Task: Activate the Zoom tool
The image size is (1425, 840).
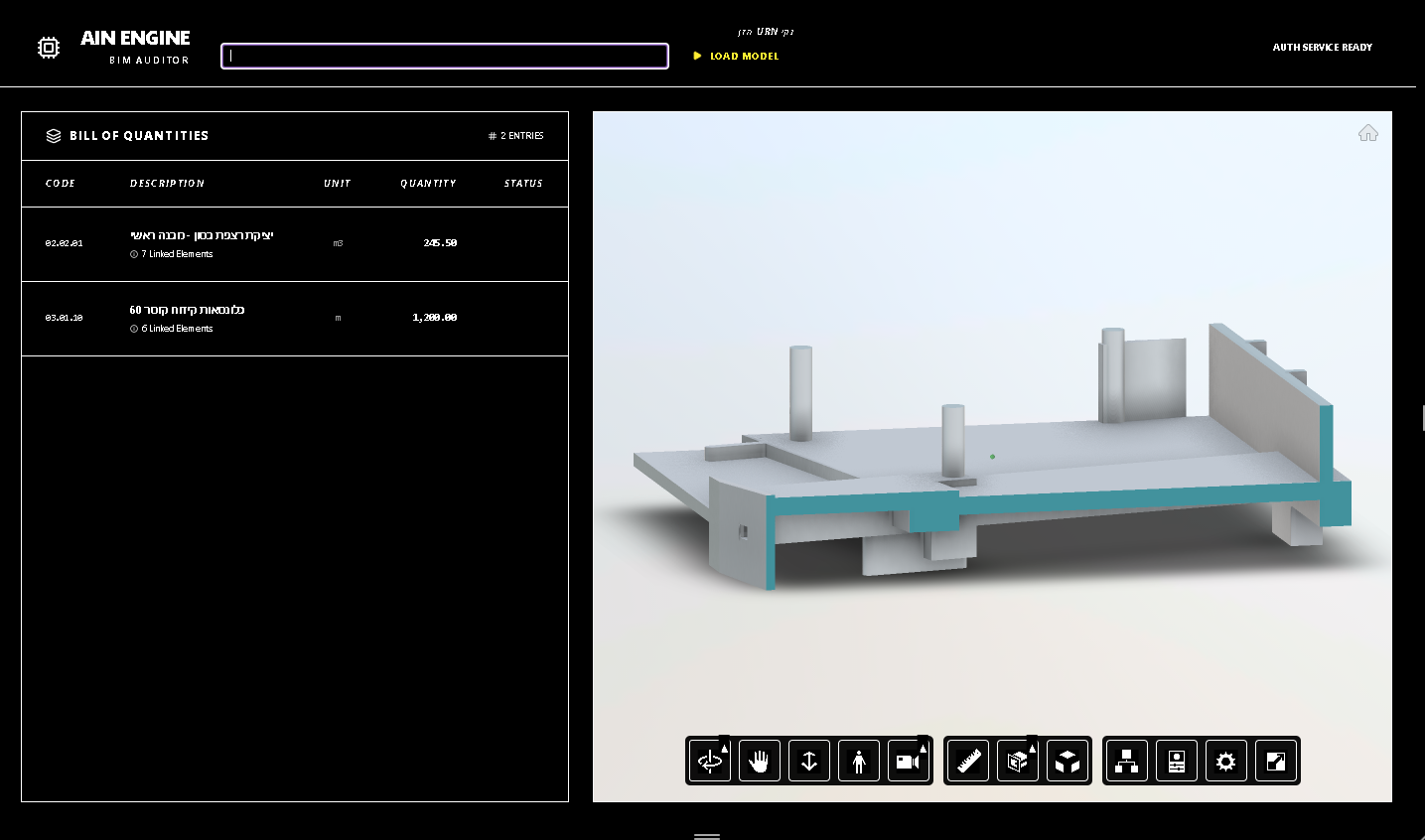Action: [x=809, y=761]
